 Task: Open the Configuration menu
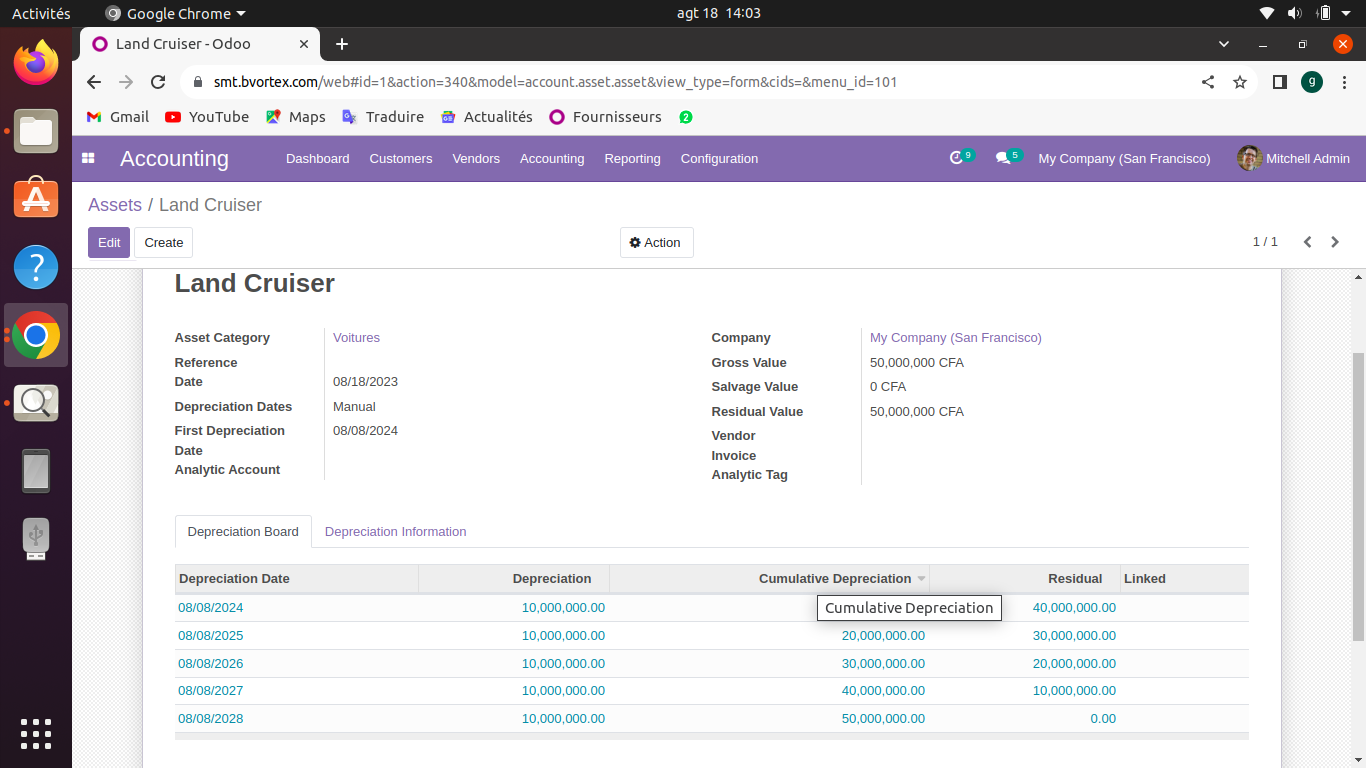[x=719, y=159]
